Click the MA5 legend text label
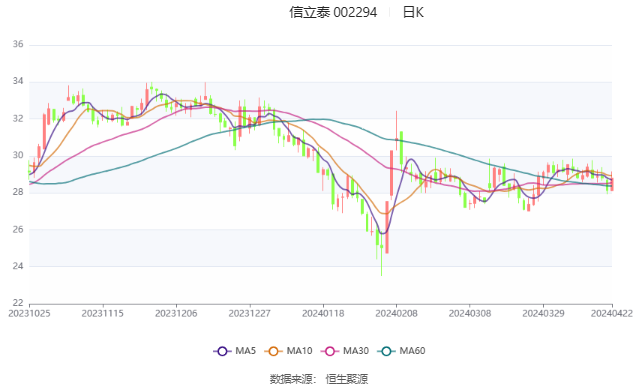This screenshot has height=387, width=637. (245, 351)
